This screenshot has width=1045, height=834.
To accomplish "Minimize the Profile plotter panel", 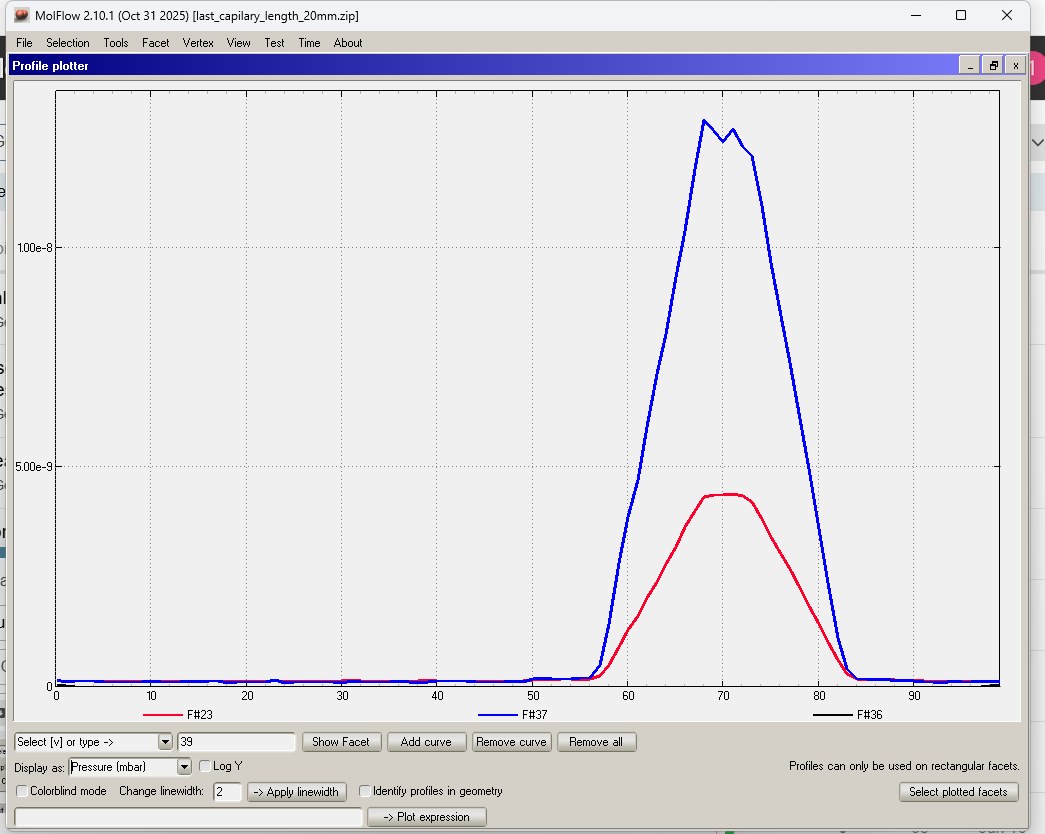I will (x=969, y=65).
